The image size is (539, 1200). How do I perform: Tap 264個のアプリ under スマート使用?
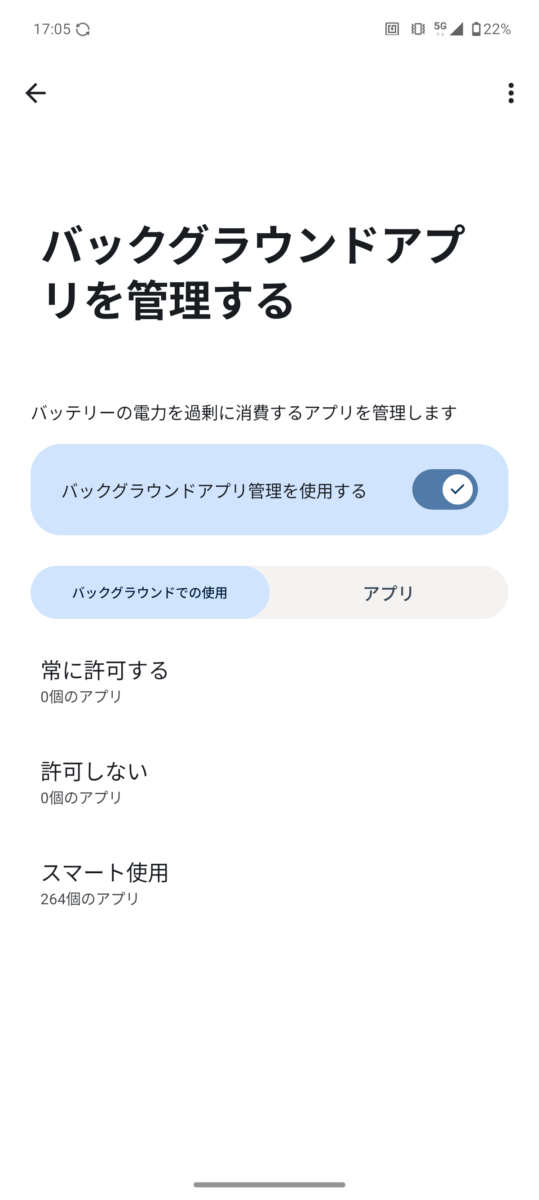coord(90,899)
